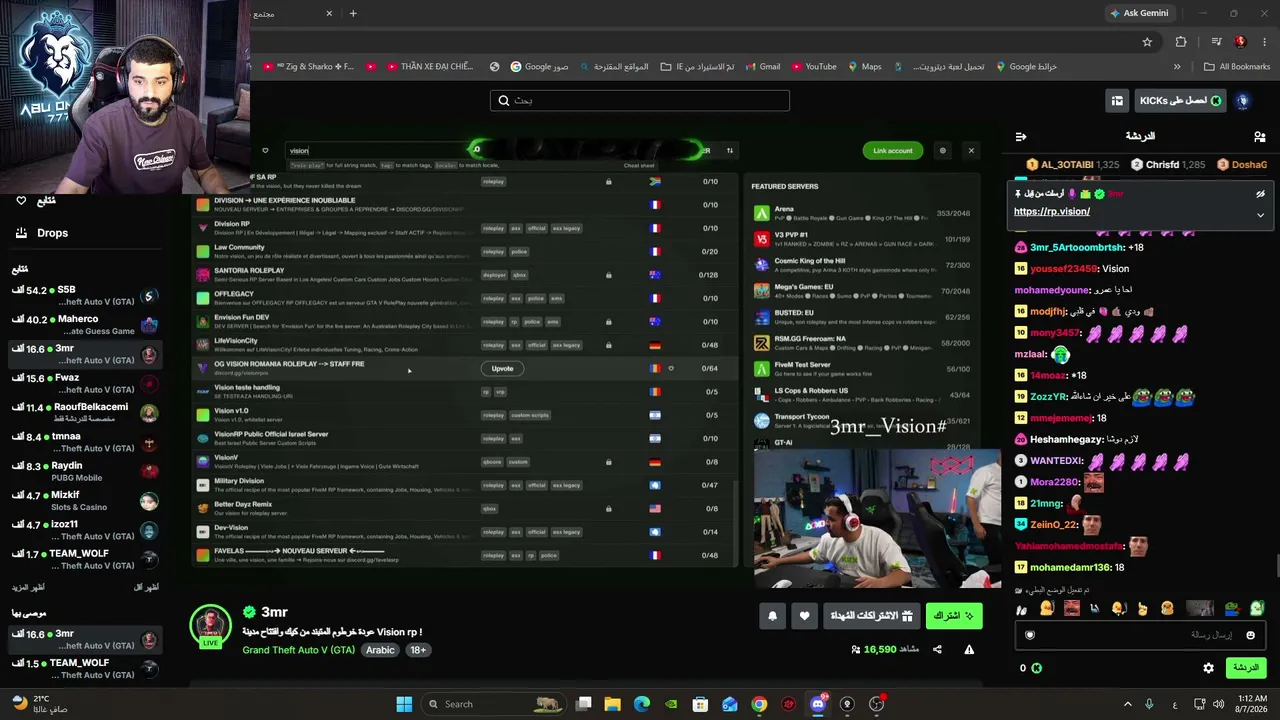
Task: Open Gmail bookmark in bookmarks bar
Action: [761, 67]
